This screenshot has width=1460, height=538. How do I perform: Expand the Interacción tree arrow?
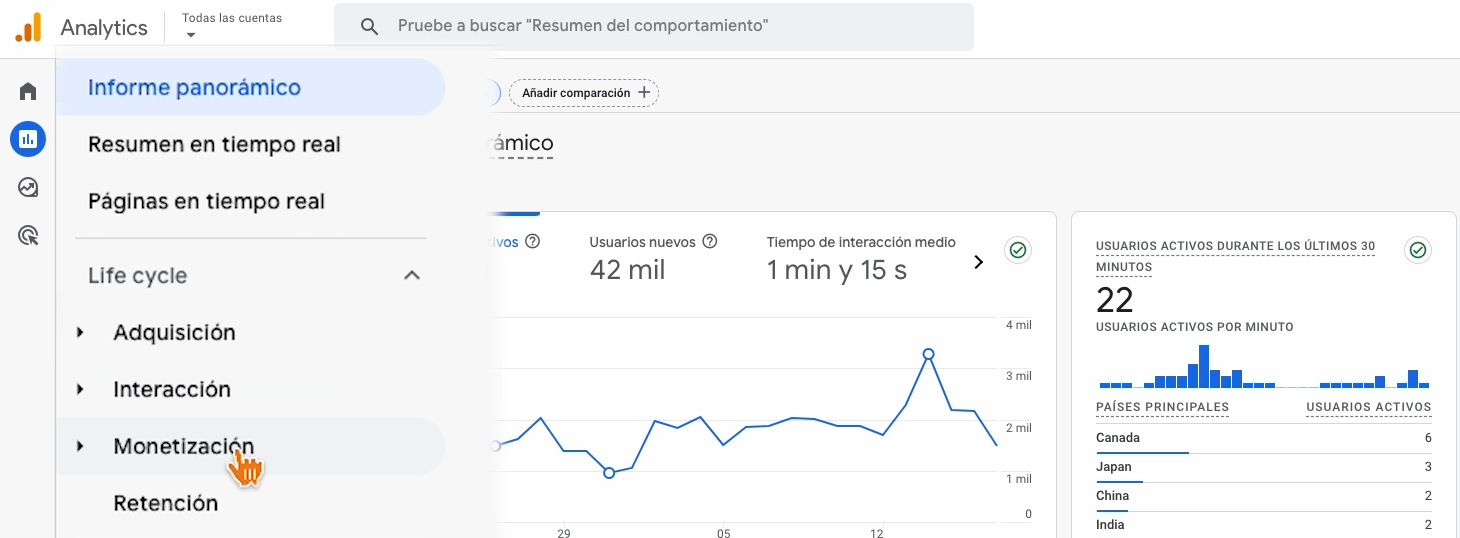coord(80,390)
